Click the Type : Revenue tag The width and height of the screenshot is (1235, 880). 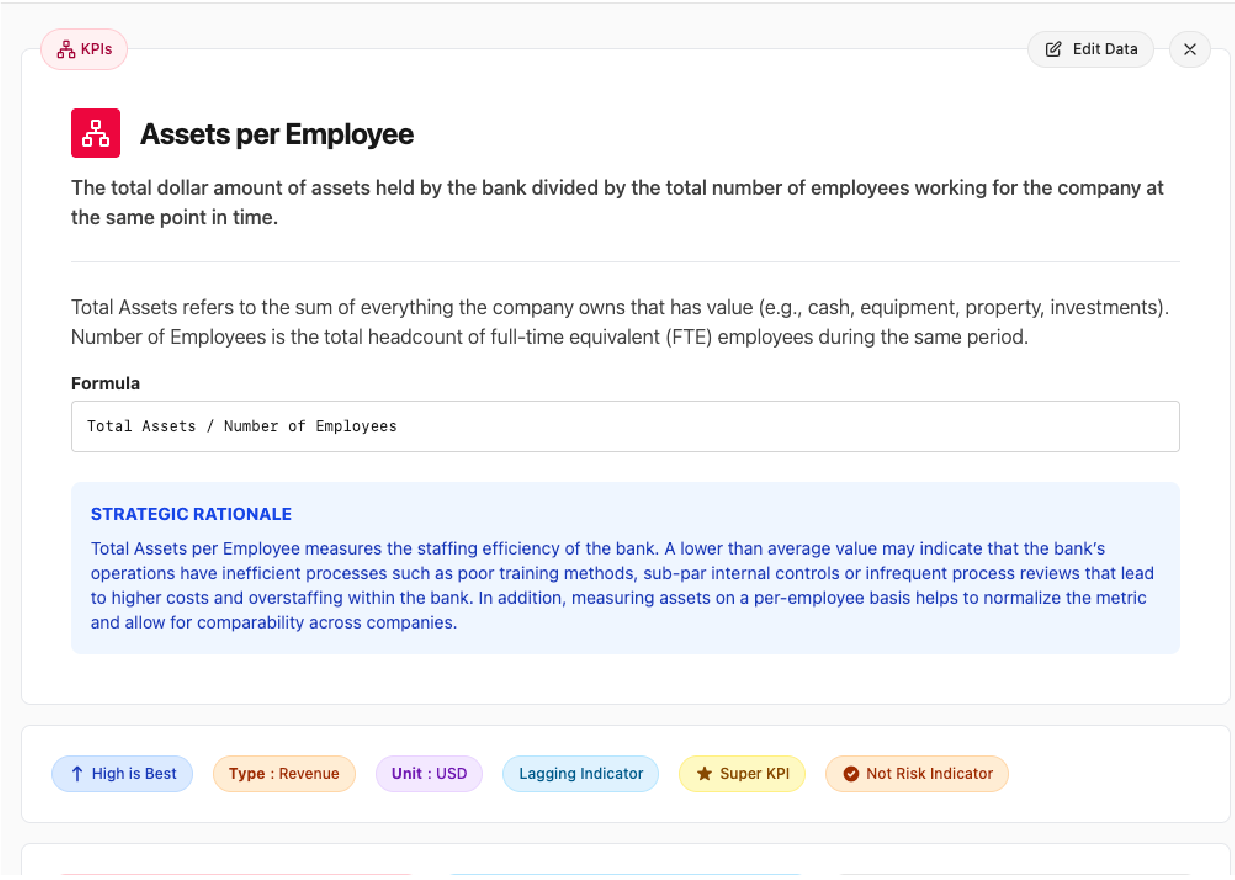[x=284, y=774]
